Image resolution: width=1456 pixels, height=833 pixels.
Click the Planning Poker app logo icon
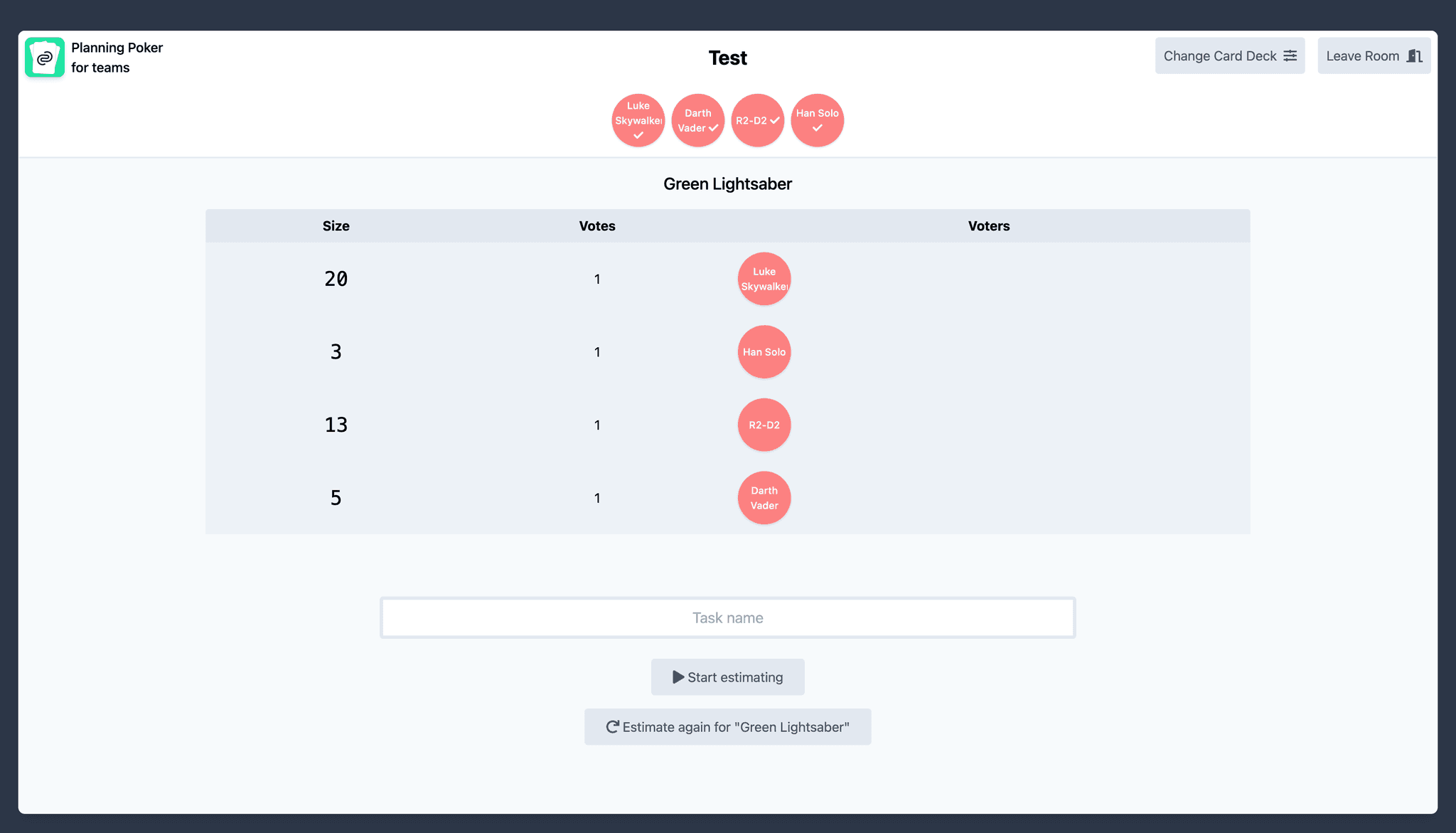[45, 57]
